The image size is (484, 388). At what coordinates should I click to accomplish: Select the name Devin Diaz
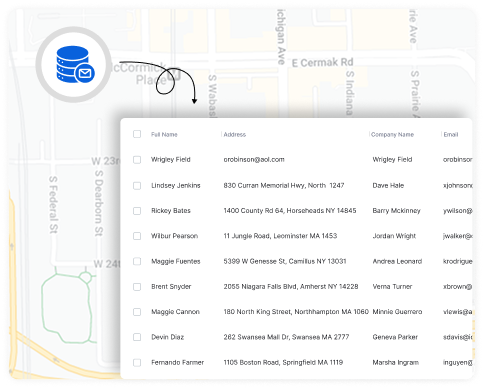pos(167,337)
